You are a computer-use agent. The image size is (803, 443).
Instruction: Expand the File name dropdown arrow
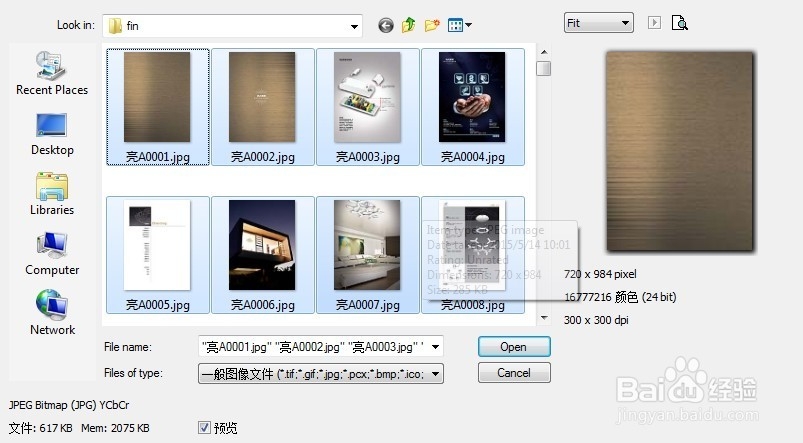(x=435, y=347)
